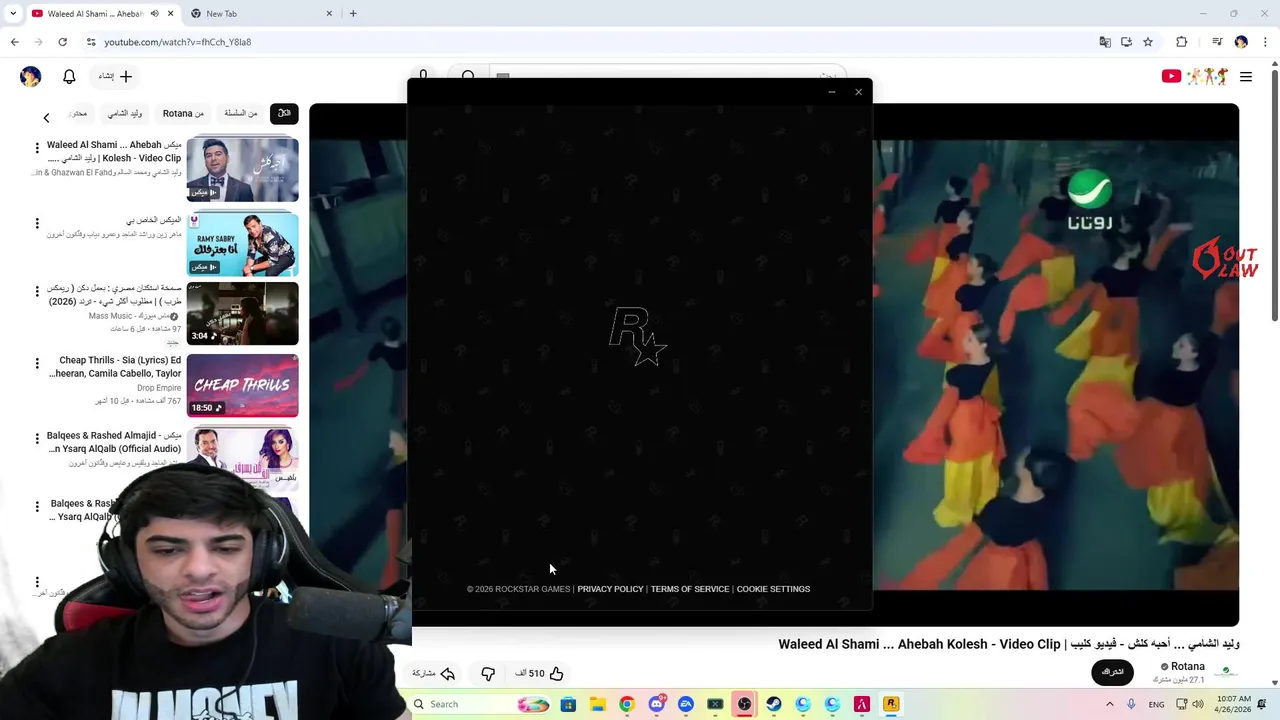Open Rotana channel name link

click(x=1188, y=667)
